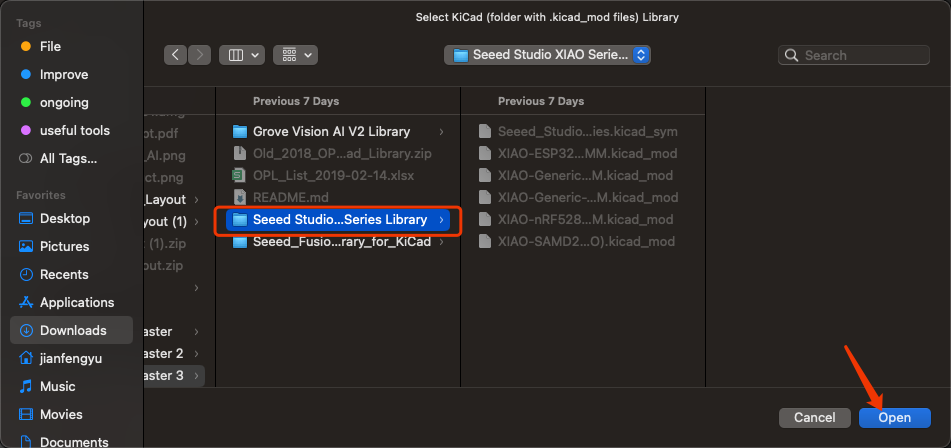Select Seeed_Fusio...rary_for_KiCad folder
This screenshot has width=951, height=448.
tap(338, 241)
